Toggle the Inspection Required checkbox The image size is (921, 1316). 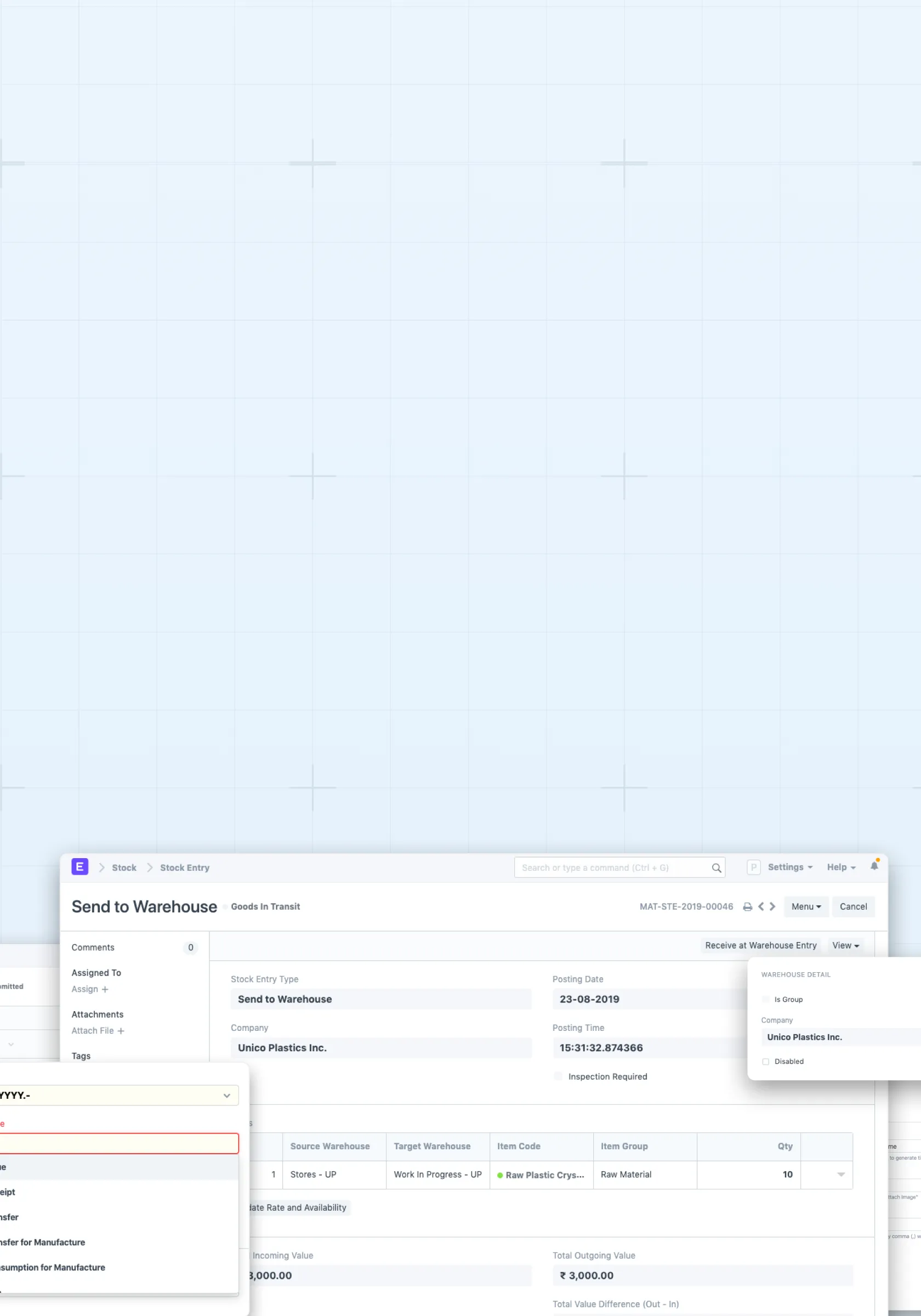(x=558, y=1076)
